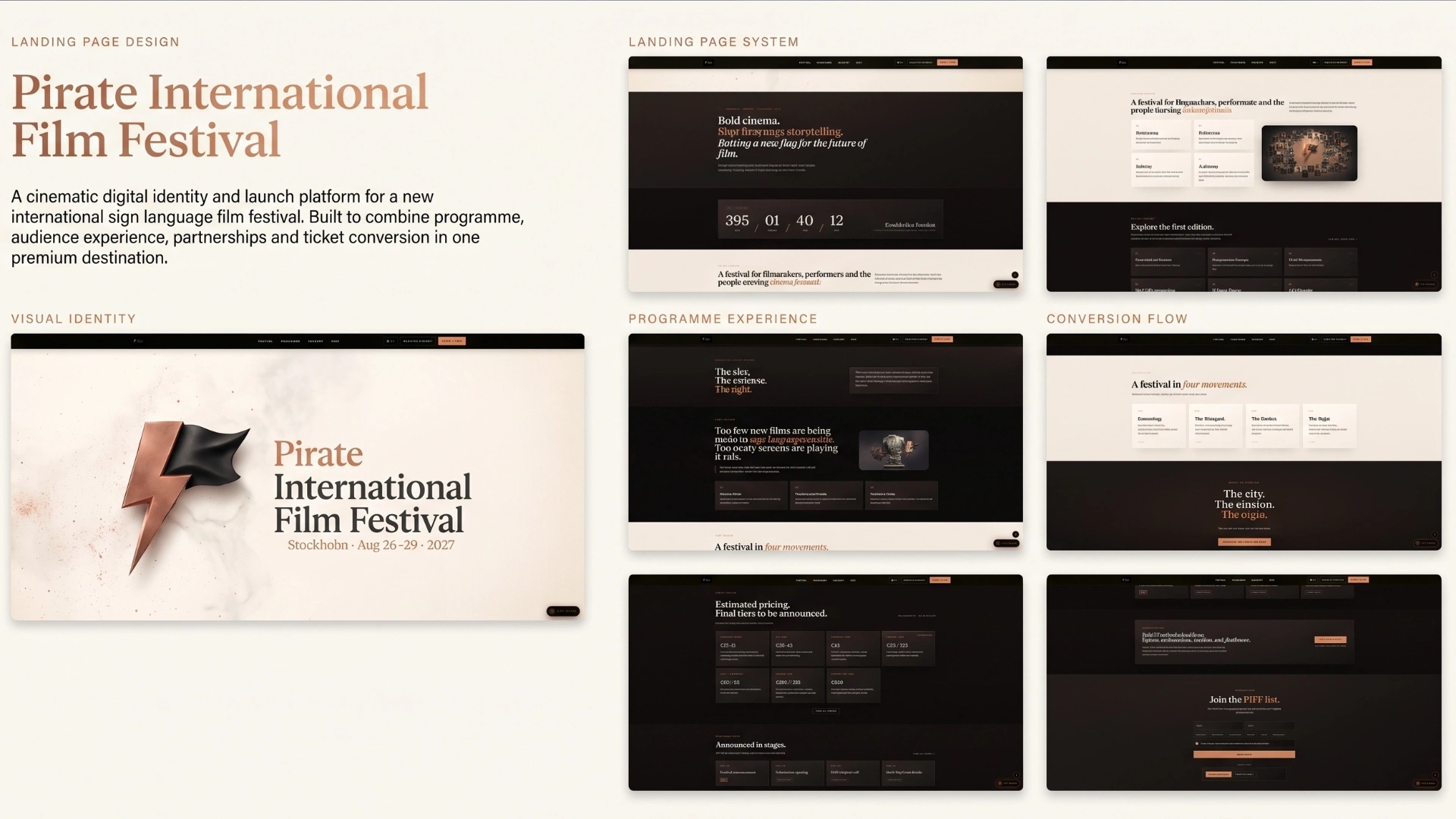Open the 'Estimated pricing' tiers mockup

click(x=825, y=682)
